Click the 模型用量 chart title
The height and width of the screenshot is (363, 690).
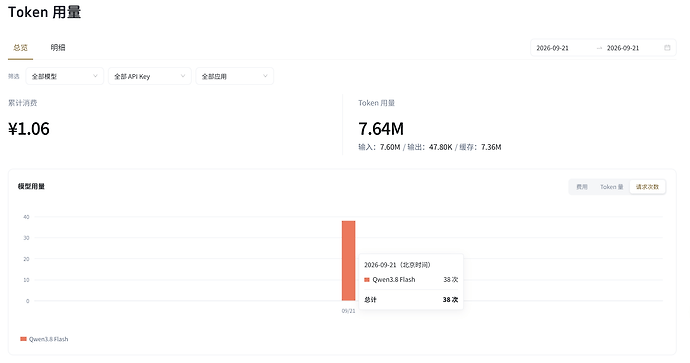tap(31, 186)
